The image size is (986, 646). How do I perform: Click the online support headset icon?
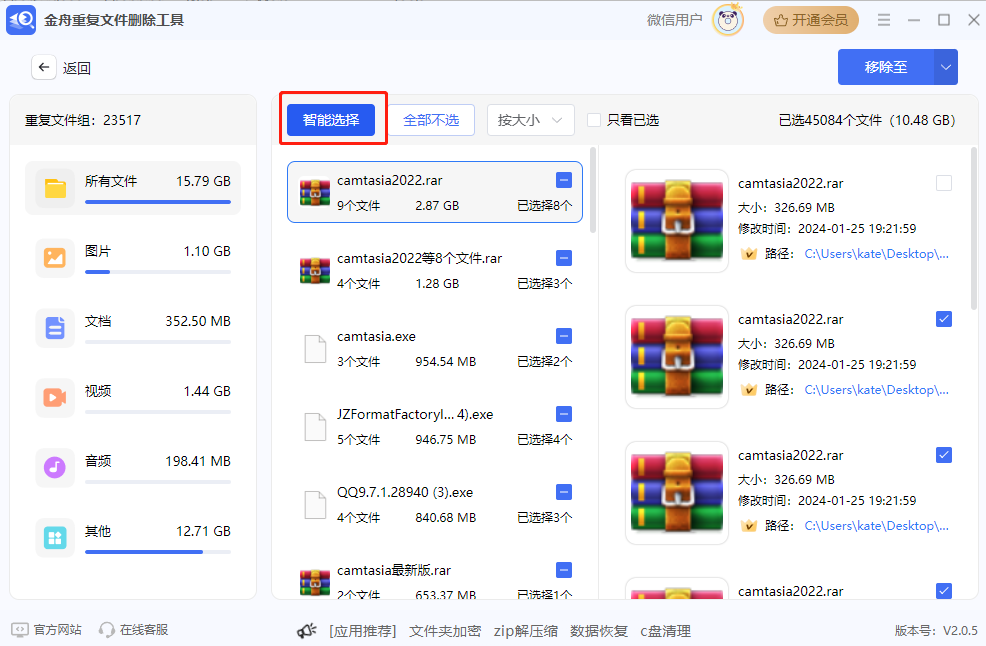pos(107,630)
